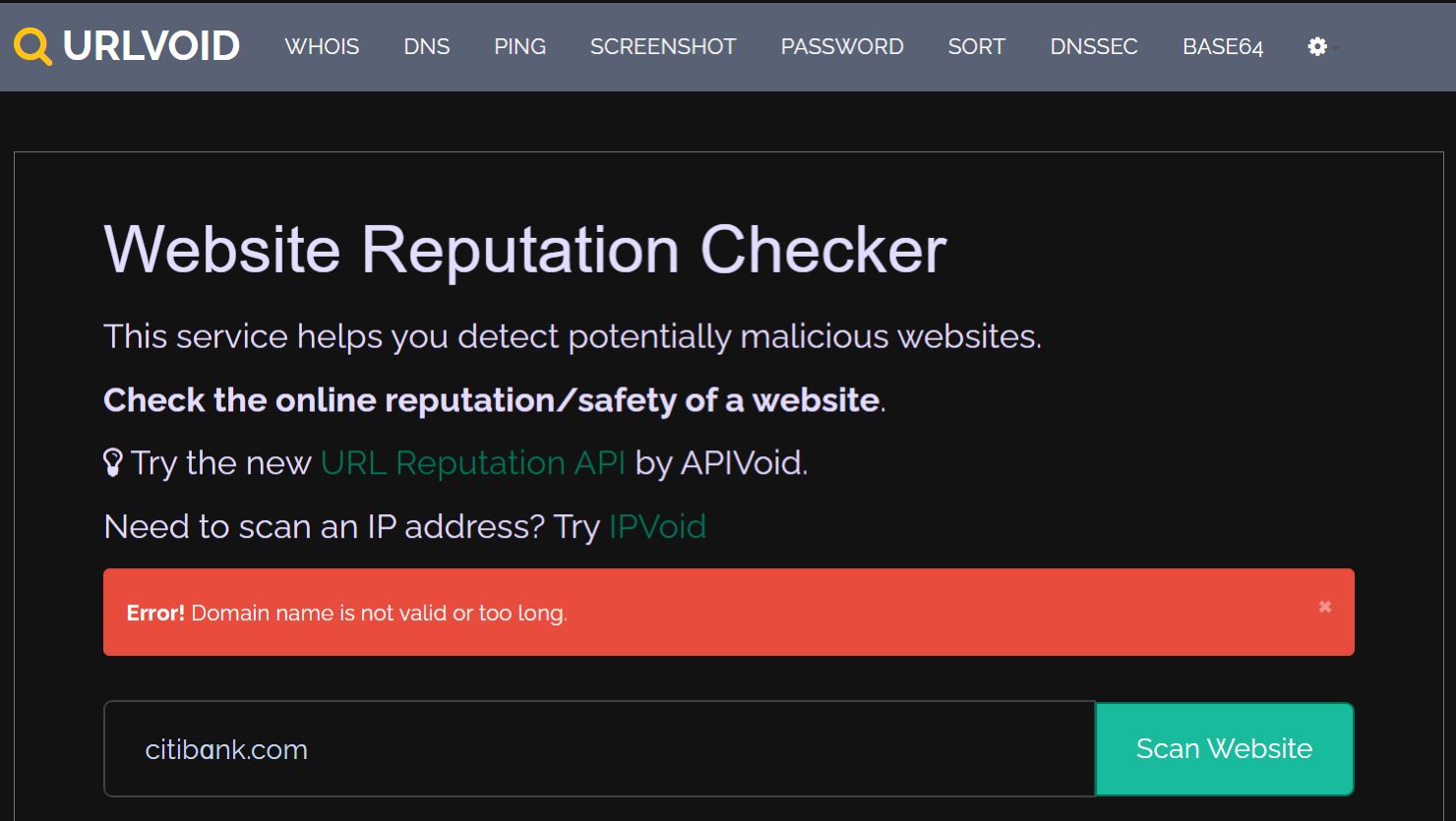
Task: Open the DNSSEC tool
Action: [x=1094, y=46]
